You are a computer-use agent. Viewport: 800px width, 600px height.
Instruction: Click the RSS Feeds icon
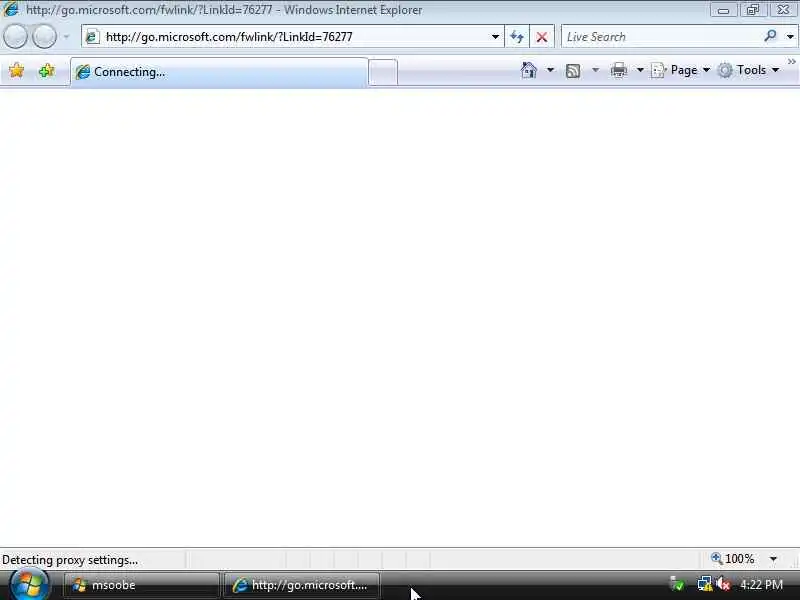(573, 70)
